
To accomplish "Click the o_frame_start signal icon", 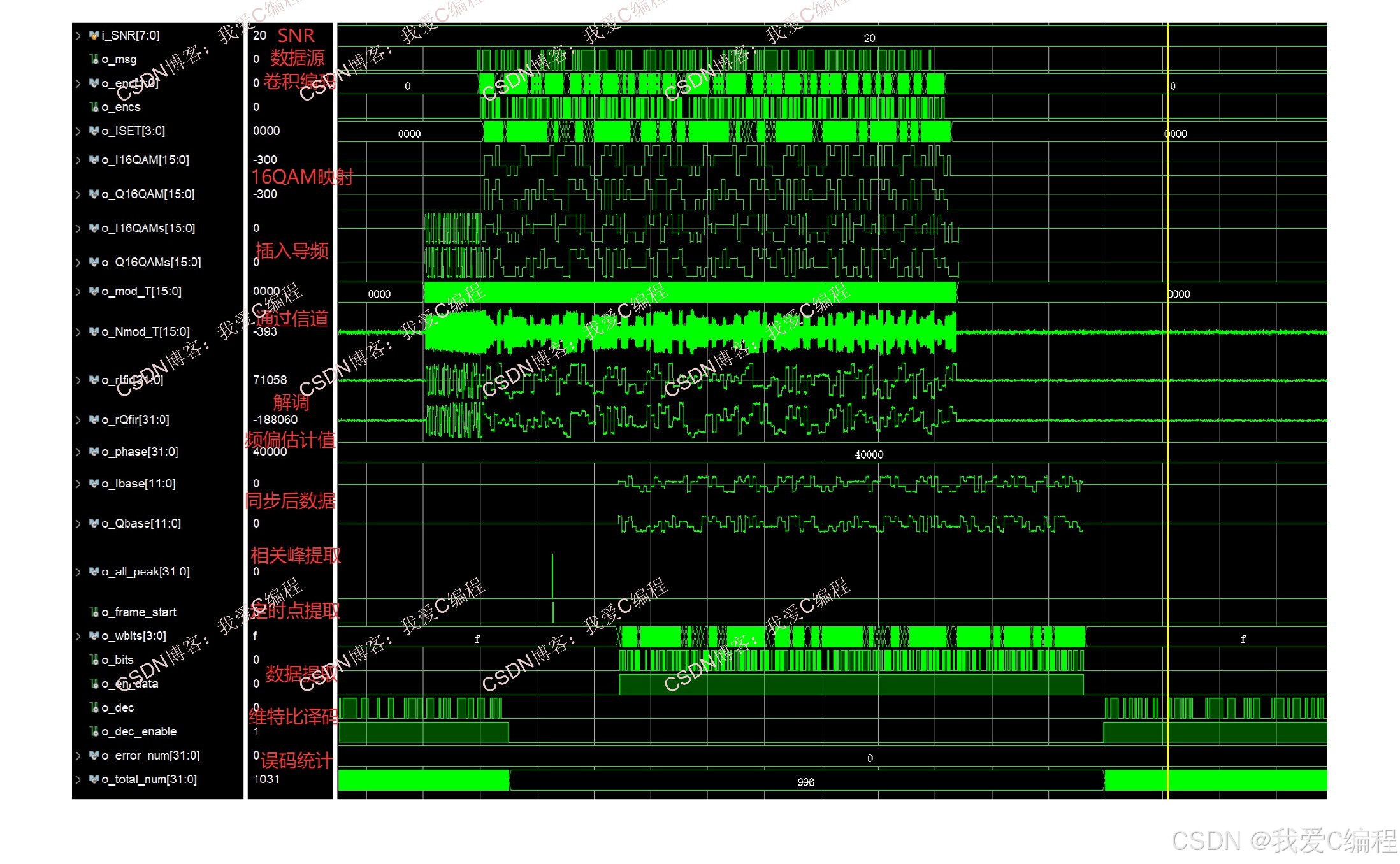I will coord(94,612).
